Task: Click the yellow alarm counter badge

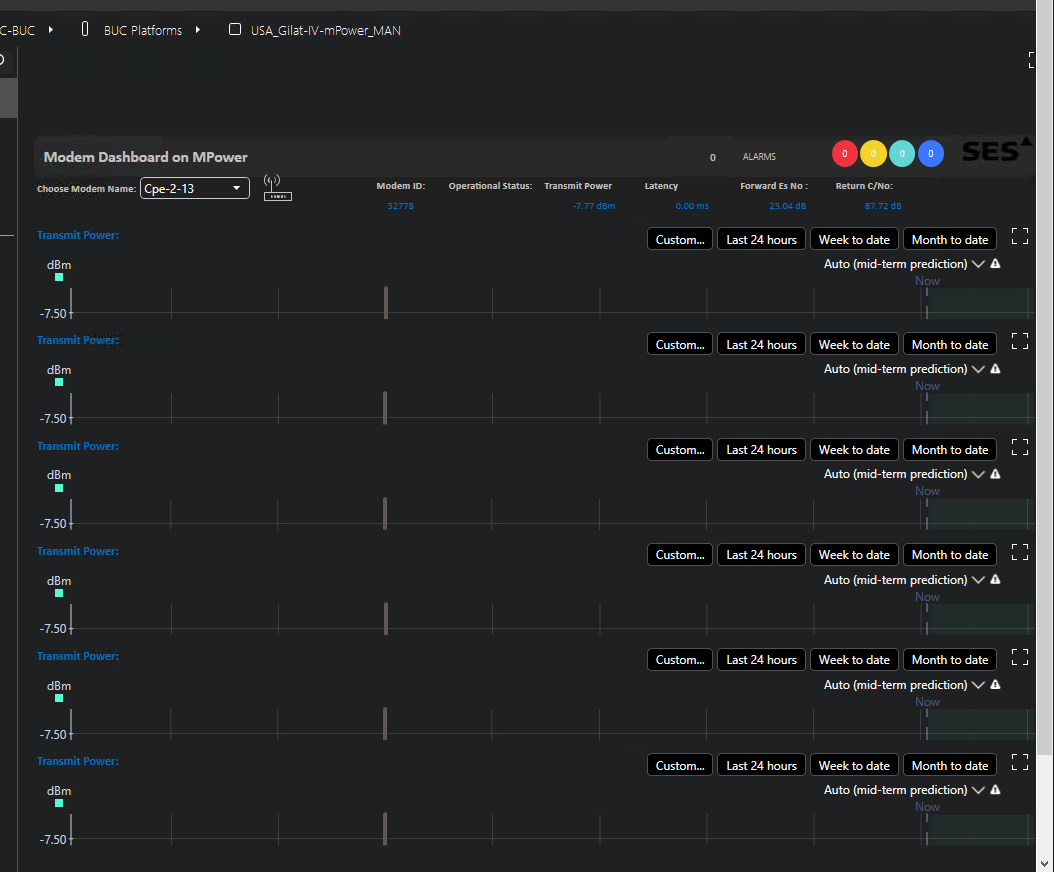Action: click(873, 154)
